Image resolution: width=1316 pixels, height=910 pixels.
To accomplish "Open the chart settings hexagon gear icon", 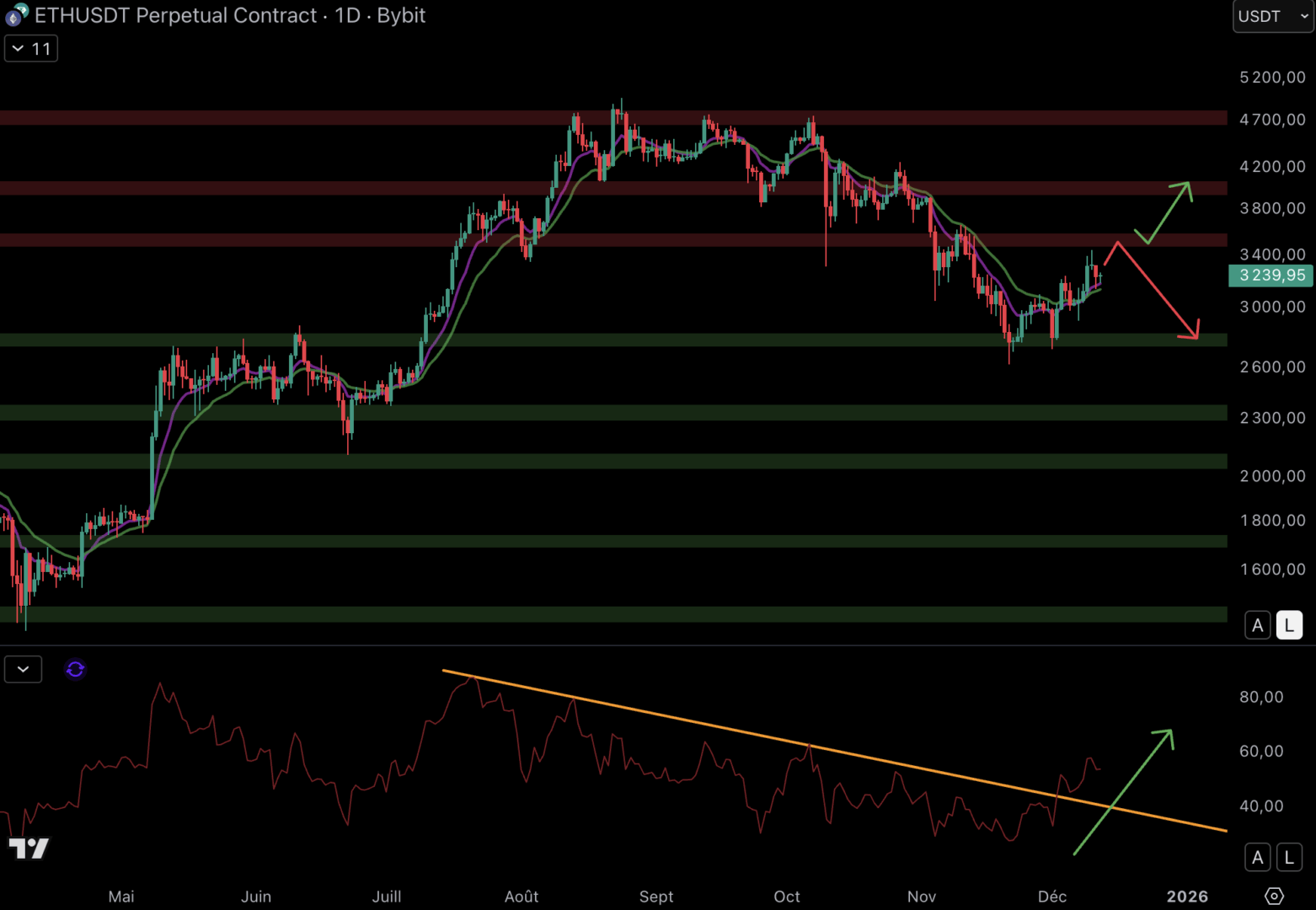I will (1274, 896).
